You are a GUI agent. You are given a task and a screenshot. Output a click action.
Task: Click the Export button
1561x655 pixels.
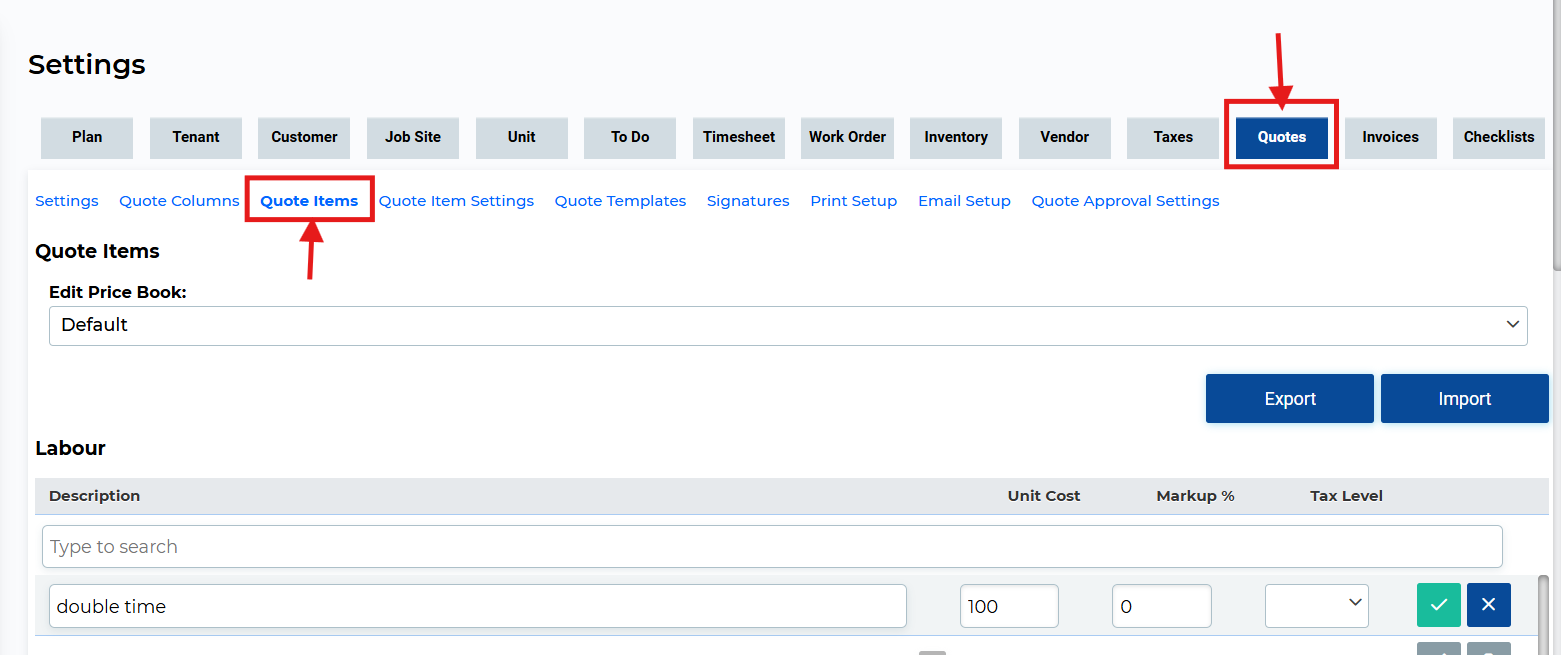pos(1289,399)
